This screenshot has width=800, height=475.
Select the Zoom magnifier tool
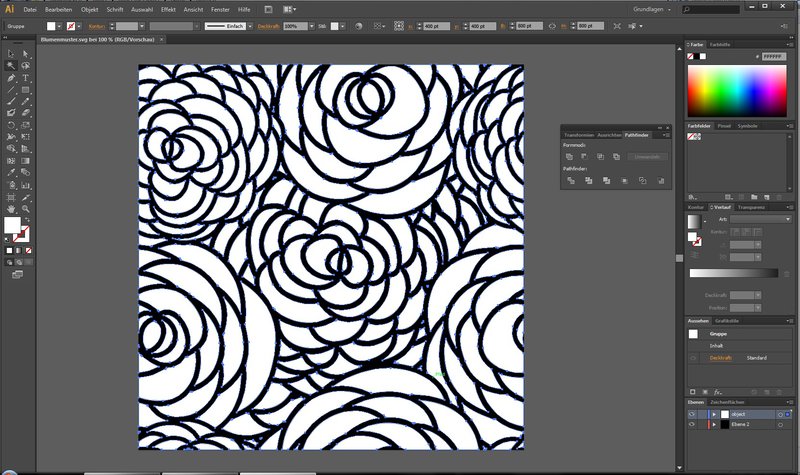point(26,209)
